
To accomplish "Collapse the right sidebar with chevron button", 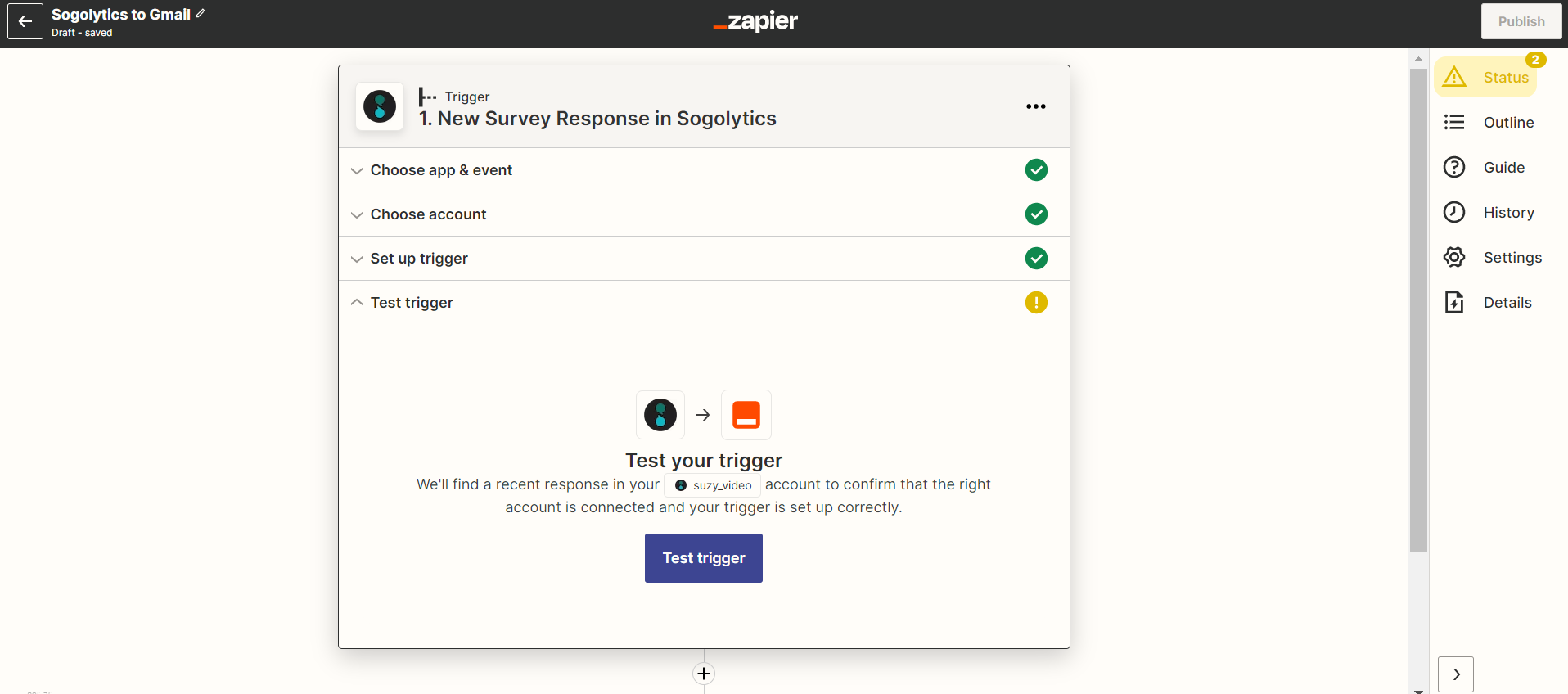I will [1455, 674].
